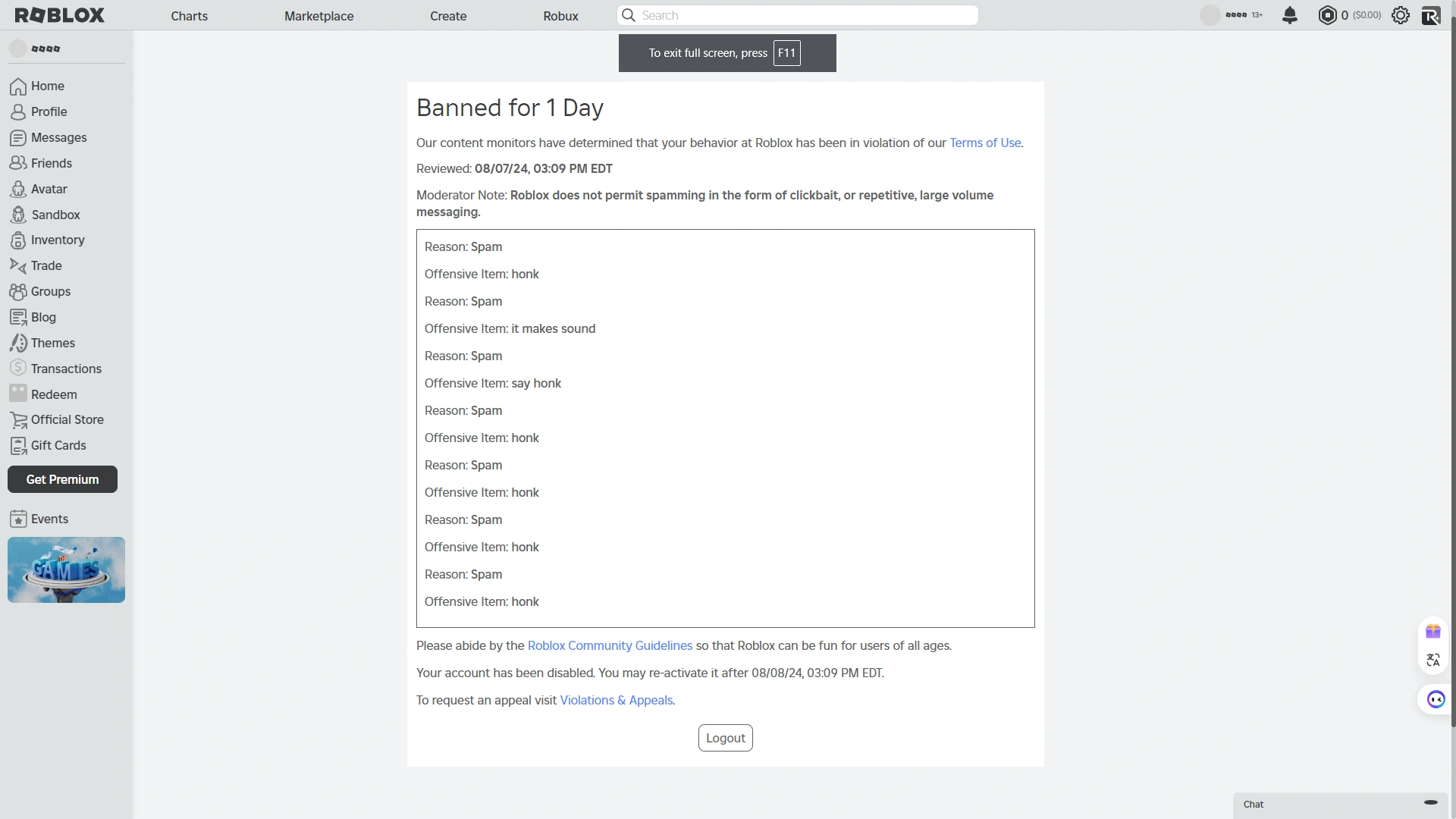Open the Themes settings
The image size is (1456, 819).
tap(52, 342)
